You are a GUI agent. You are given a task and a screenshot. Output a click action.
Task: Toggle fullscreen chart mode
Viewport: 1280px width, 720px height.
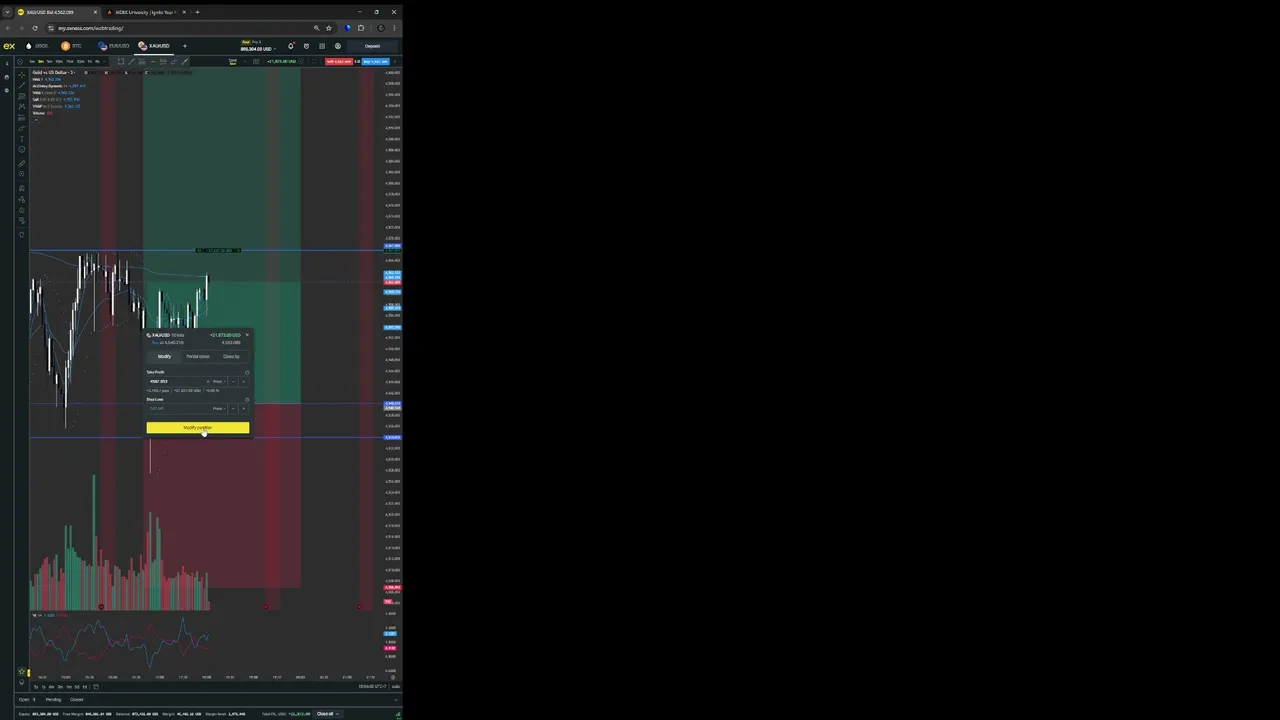coord(314,61)
